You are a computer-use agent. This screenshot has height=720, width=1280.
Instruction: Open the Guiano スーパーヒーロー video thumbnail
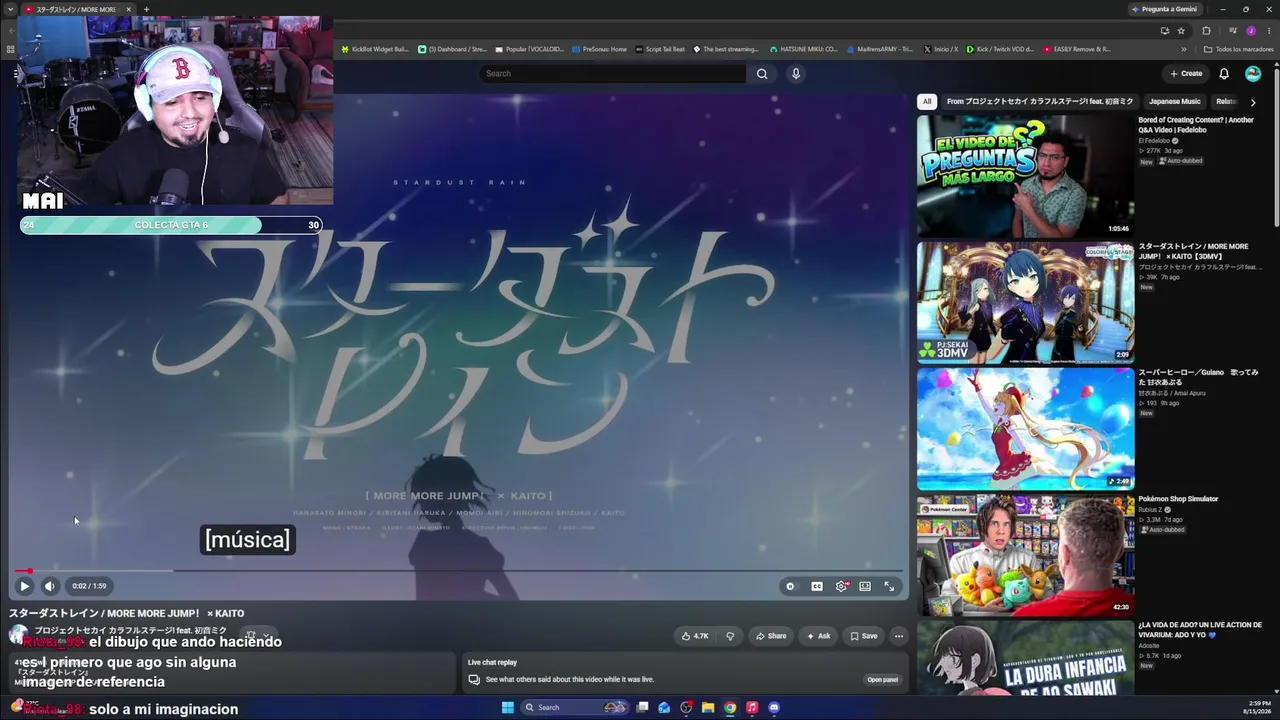click(1025, 428)
